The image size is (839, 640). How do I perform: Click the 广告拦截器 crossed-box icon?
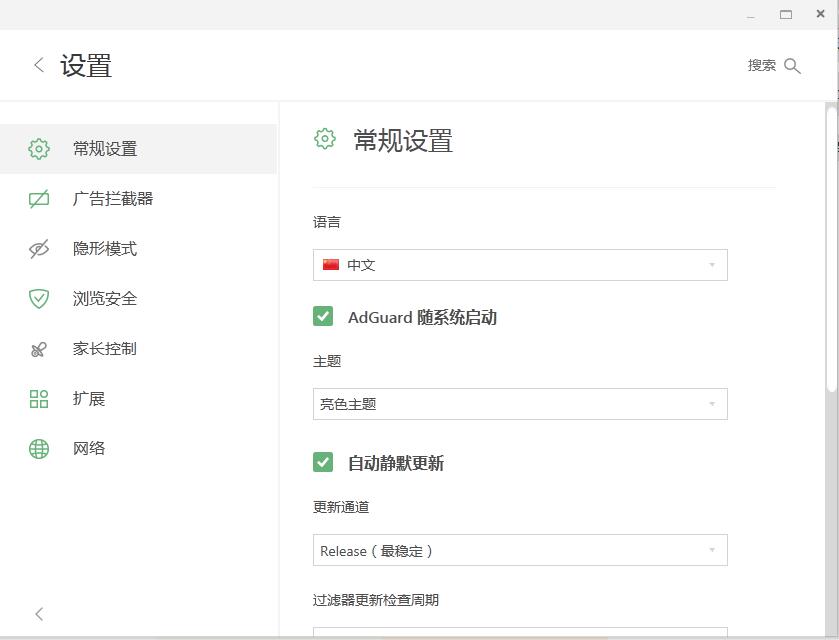[39, 199]
